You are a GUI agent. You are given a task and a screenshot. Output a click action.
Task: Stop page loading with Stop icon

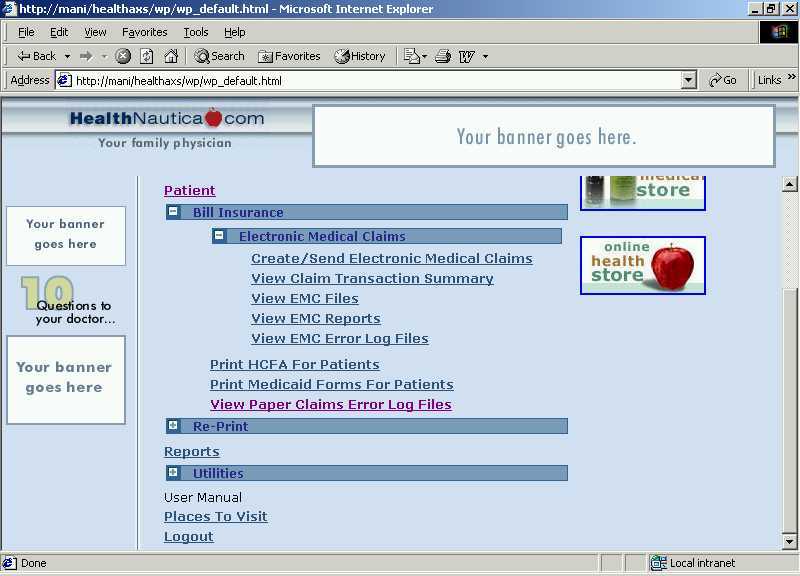click(x=122, y=56)
